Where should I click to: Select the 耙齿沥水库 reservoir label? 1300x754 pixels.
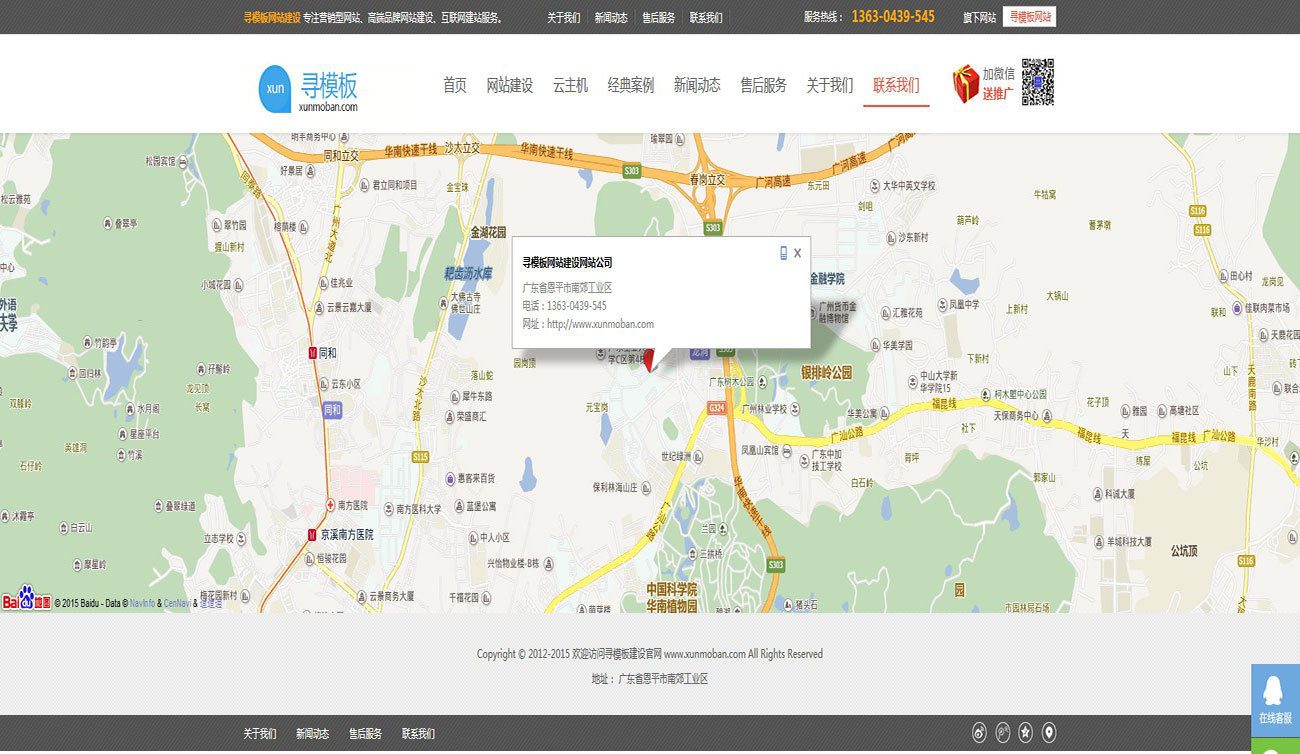468,272
